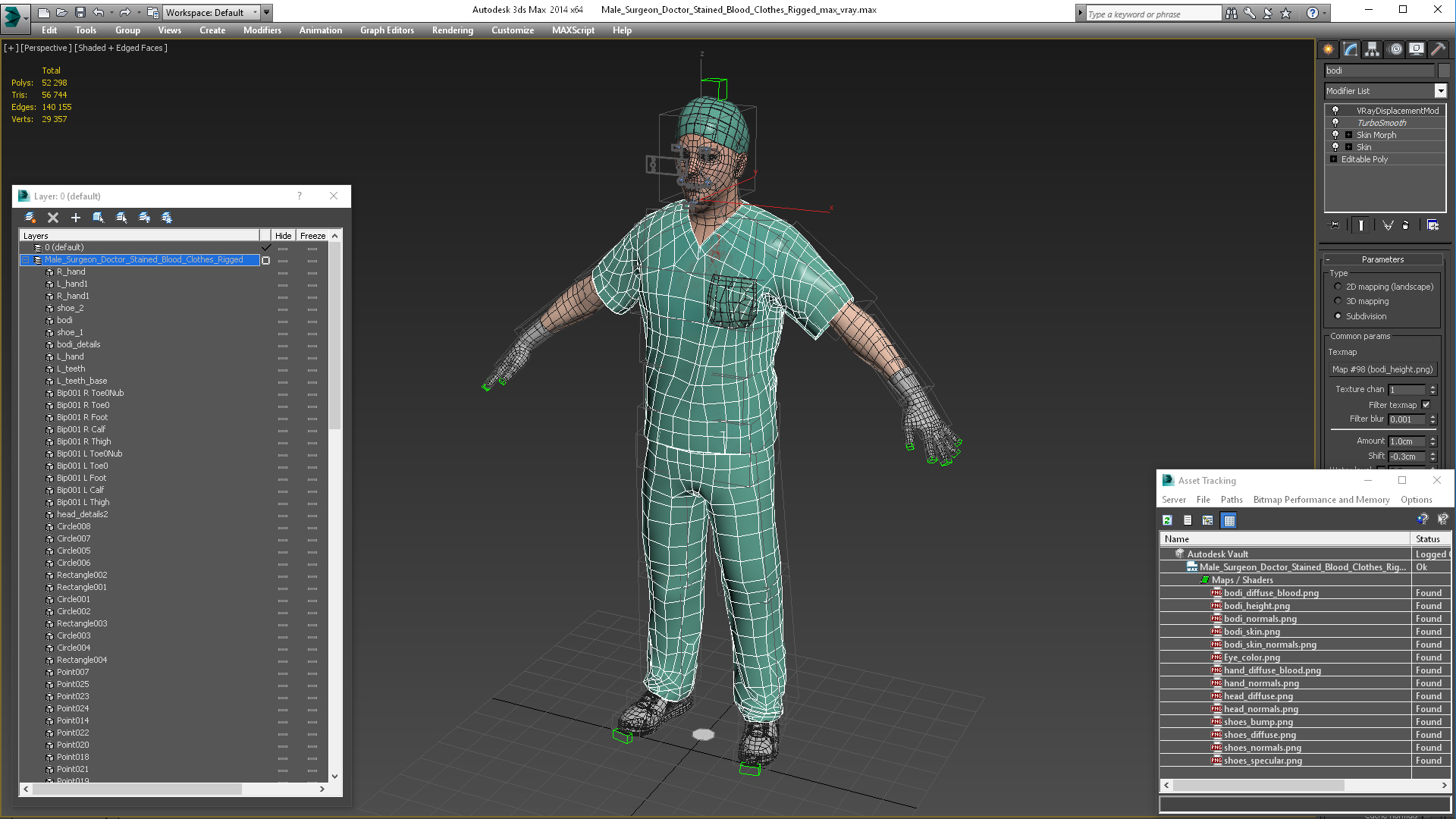
Task: Open the Modifiers menu
Action: click(262, 30)
